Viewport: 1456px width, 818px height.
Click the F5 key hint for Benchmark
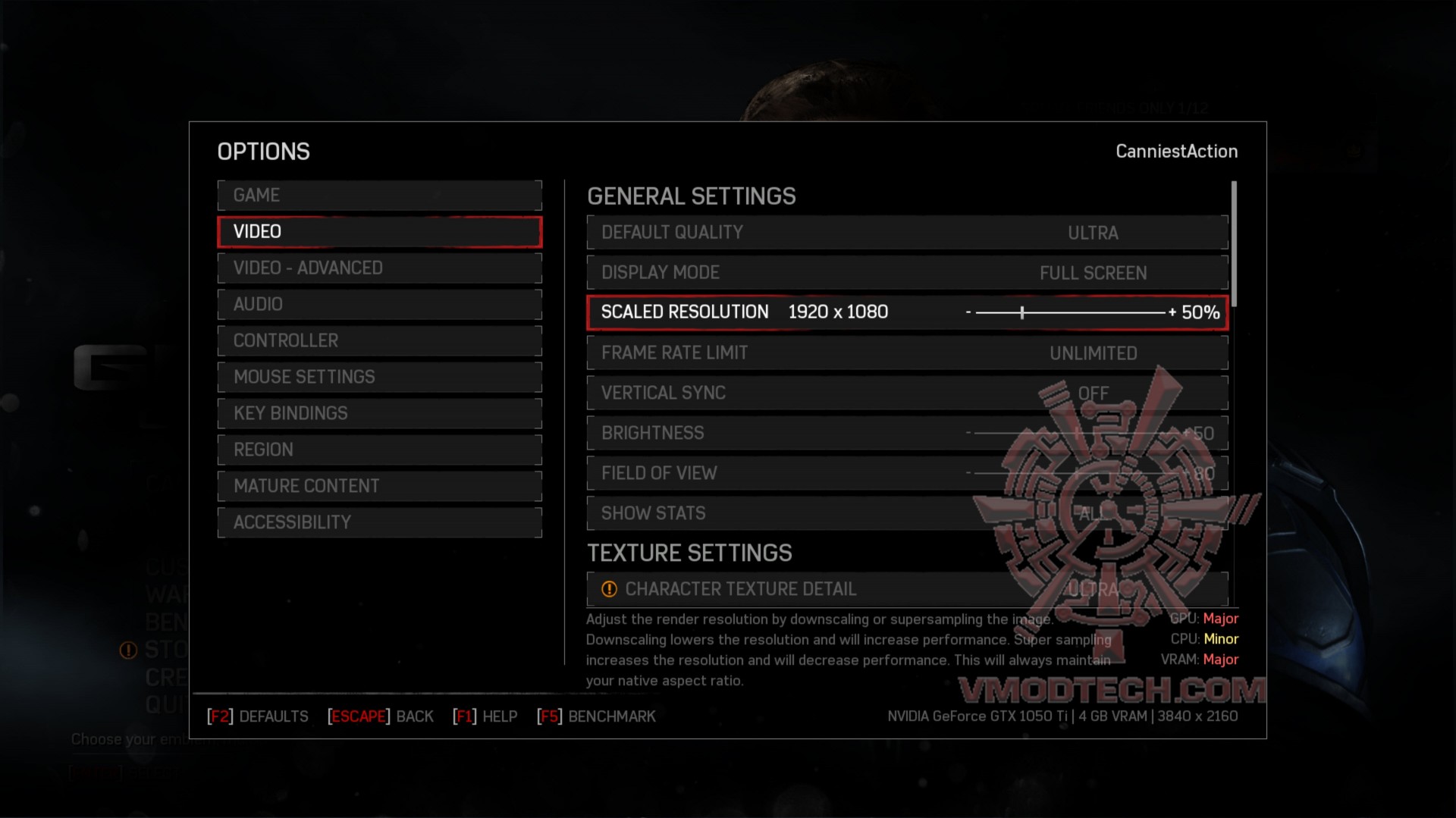coord(550,716)
